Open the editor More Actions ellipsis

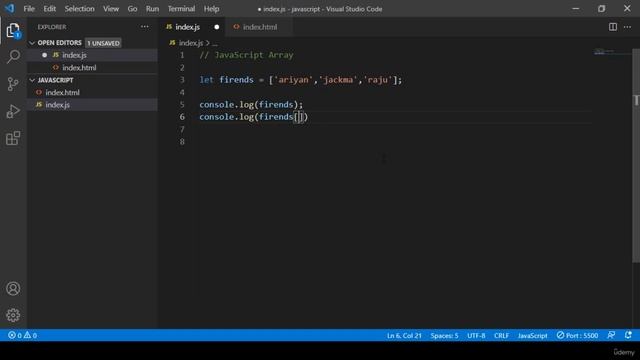pyautogui.click(x=627, y=27)
